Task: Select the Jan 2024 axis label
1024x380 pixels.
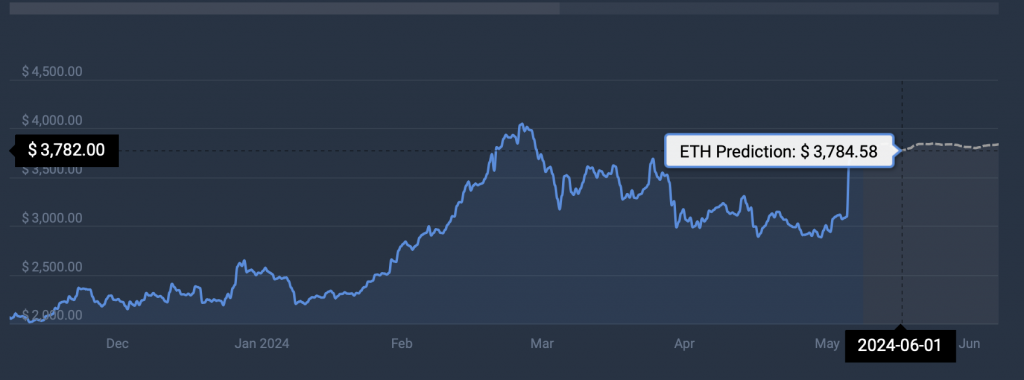Action: coord(261,343)
